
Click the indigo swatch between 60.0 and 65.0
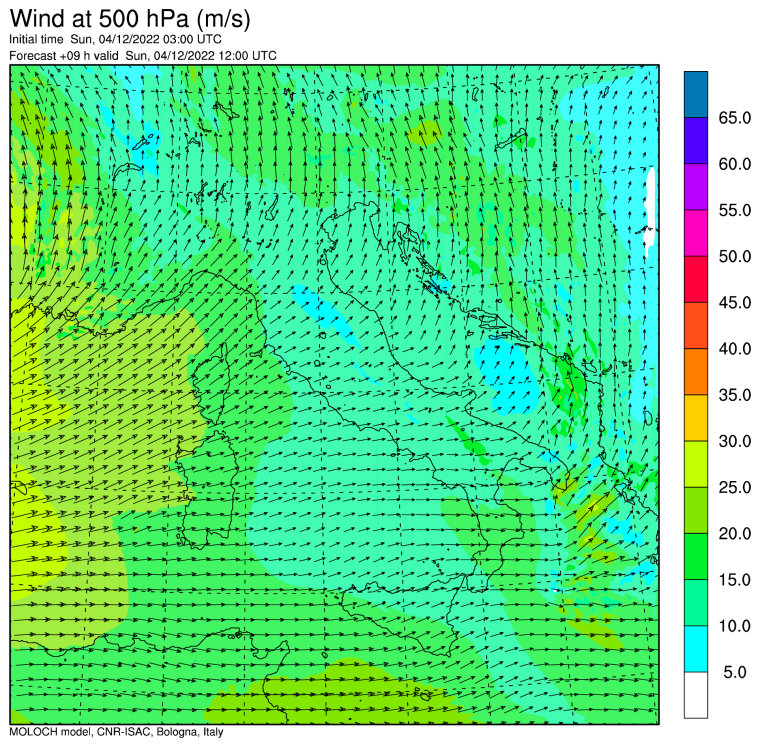696,141
